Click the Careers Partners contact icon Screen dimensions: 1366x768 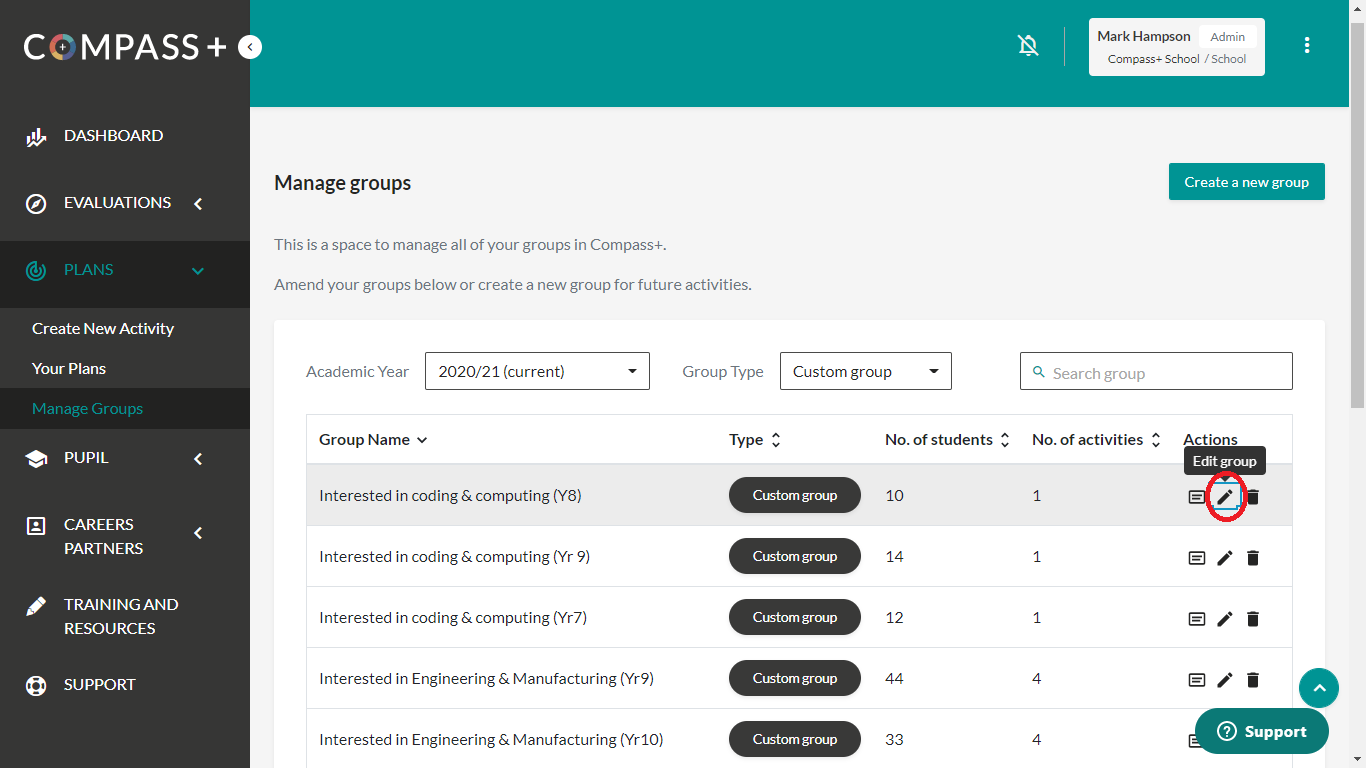(x=36, y=526)
